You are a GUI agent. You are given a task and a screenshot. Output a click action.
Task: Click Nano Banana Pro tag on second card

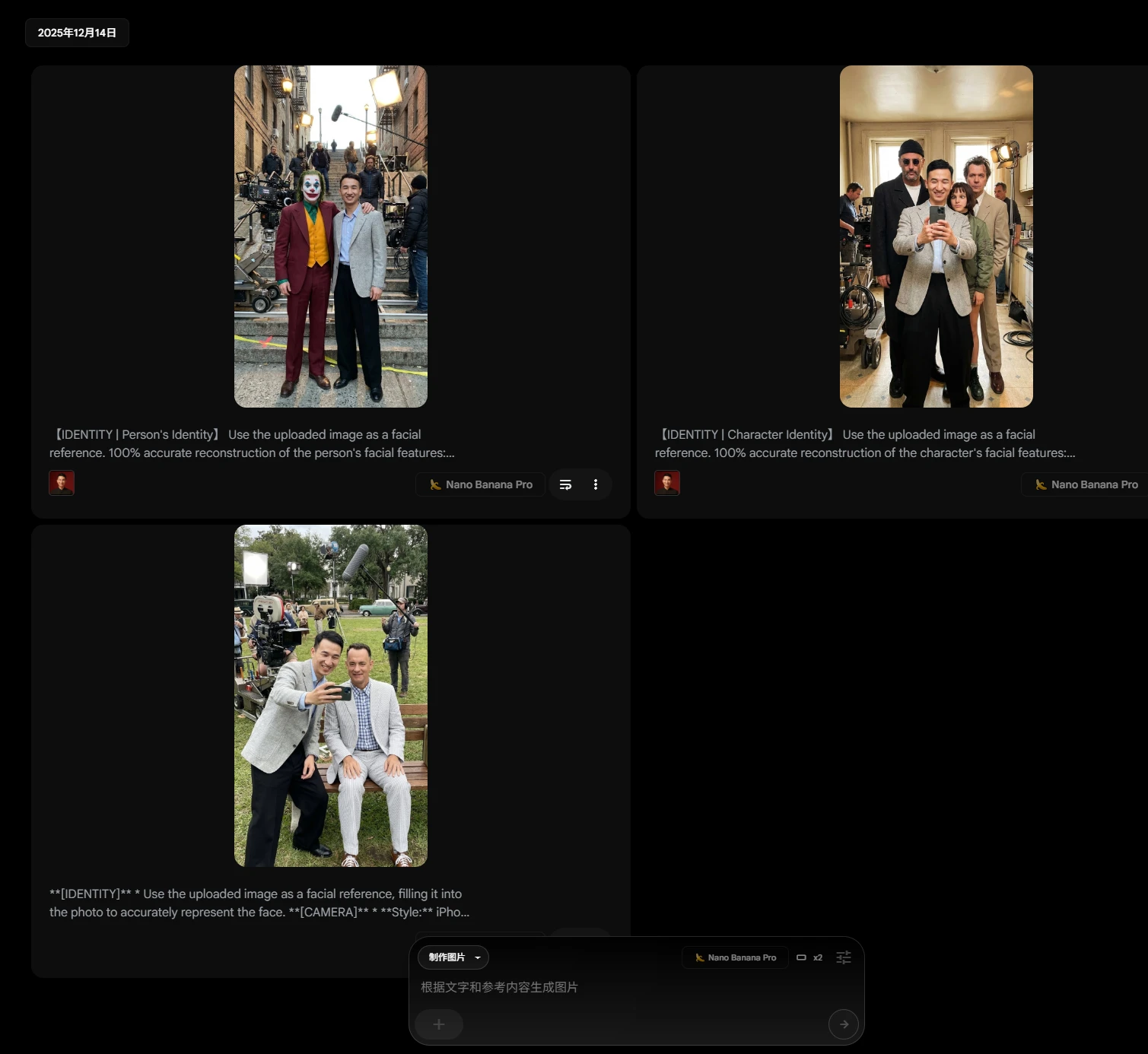coord(1086,484)
